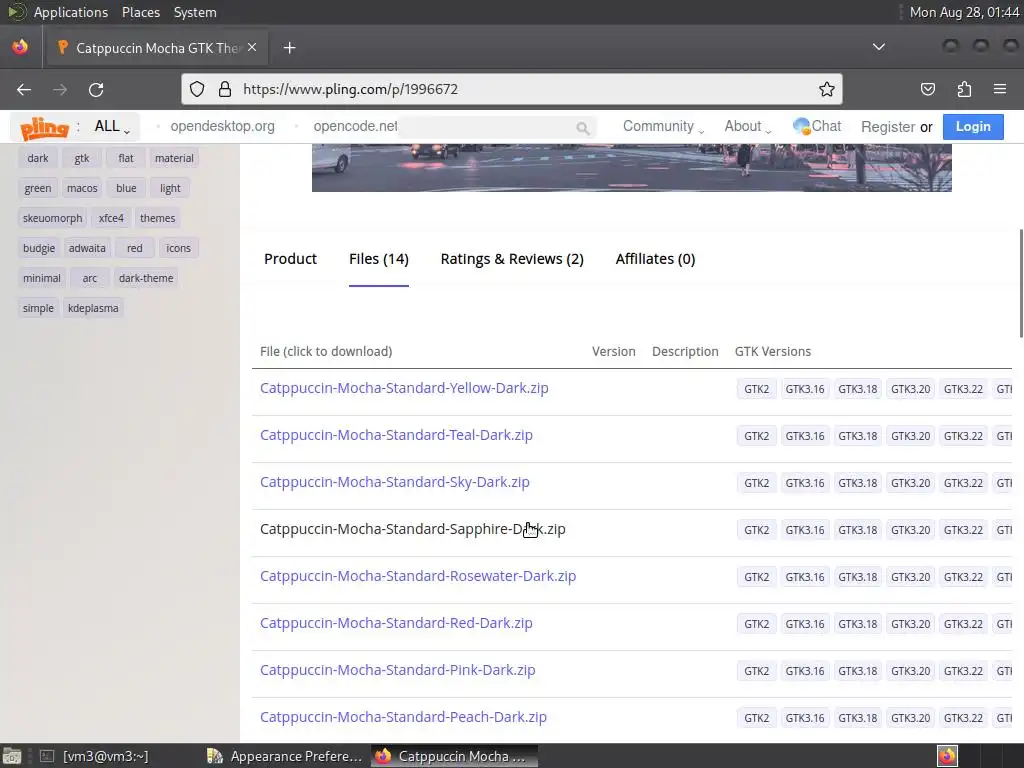Select the 'budgie' tag
The width and height of the screenshot is (1024, 768).
coord(39,248)
